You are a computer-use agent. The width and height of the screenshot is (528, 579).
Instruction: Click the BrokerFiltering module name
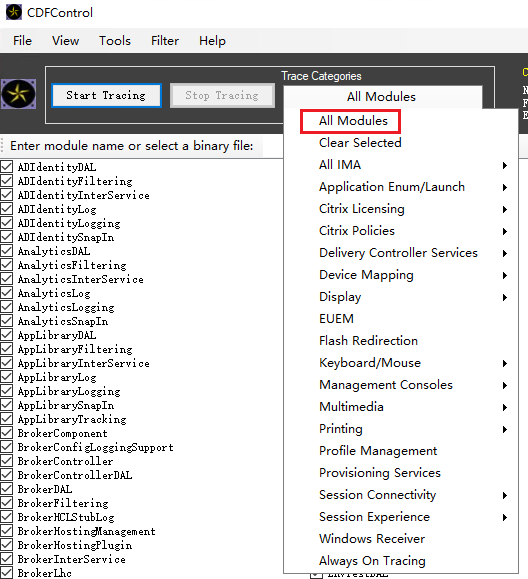pyautogui.click(x=63, y=503)
